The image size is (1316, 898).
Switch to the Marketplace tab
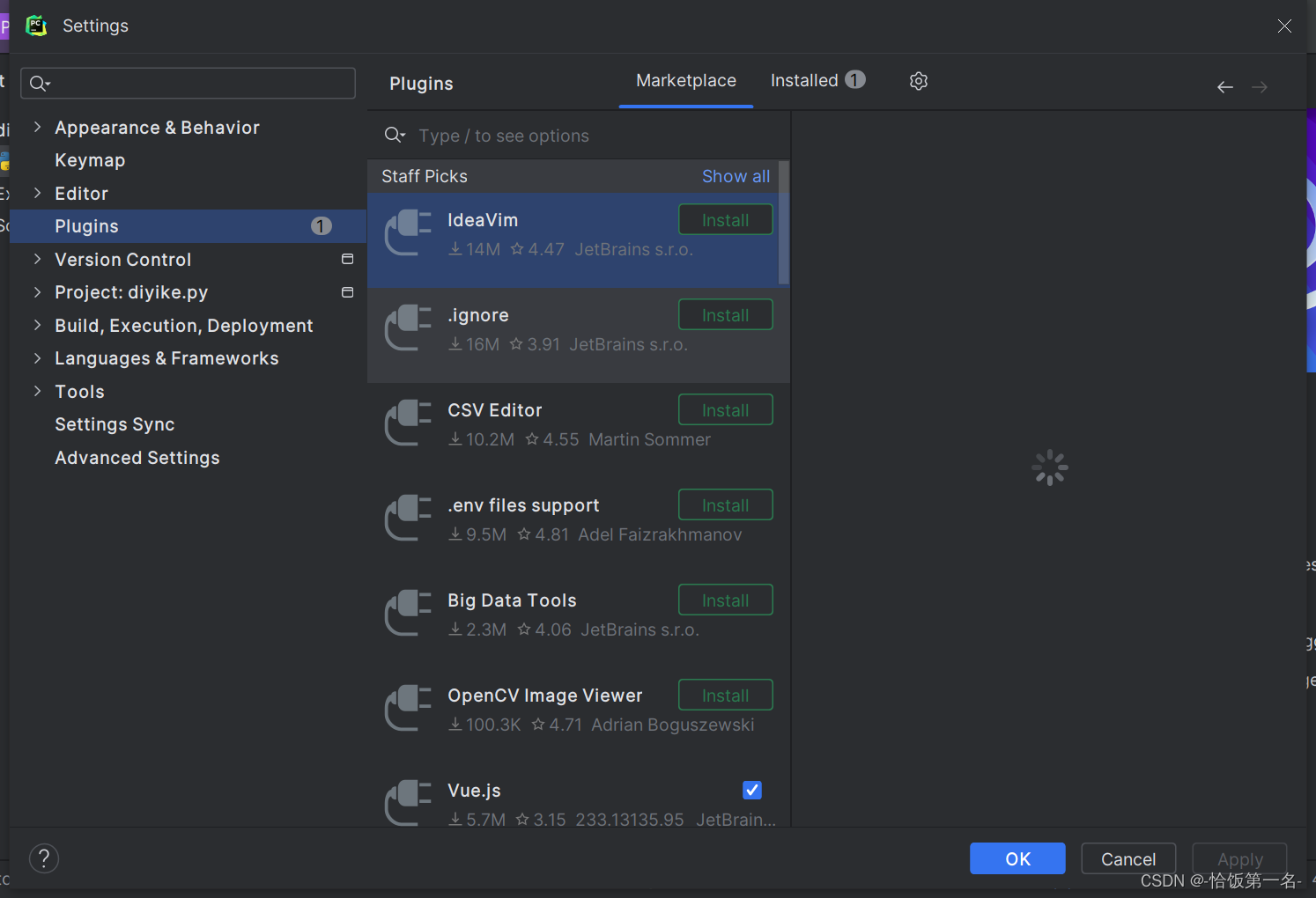click(x=686, y=81)
